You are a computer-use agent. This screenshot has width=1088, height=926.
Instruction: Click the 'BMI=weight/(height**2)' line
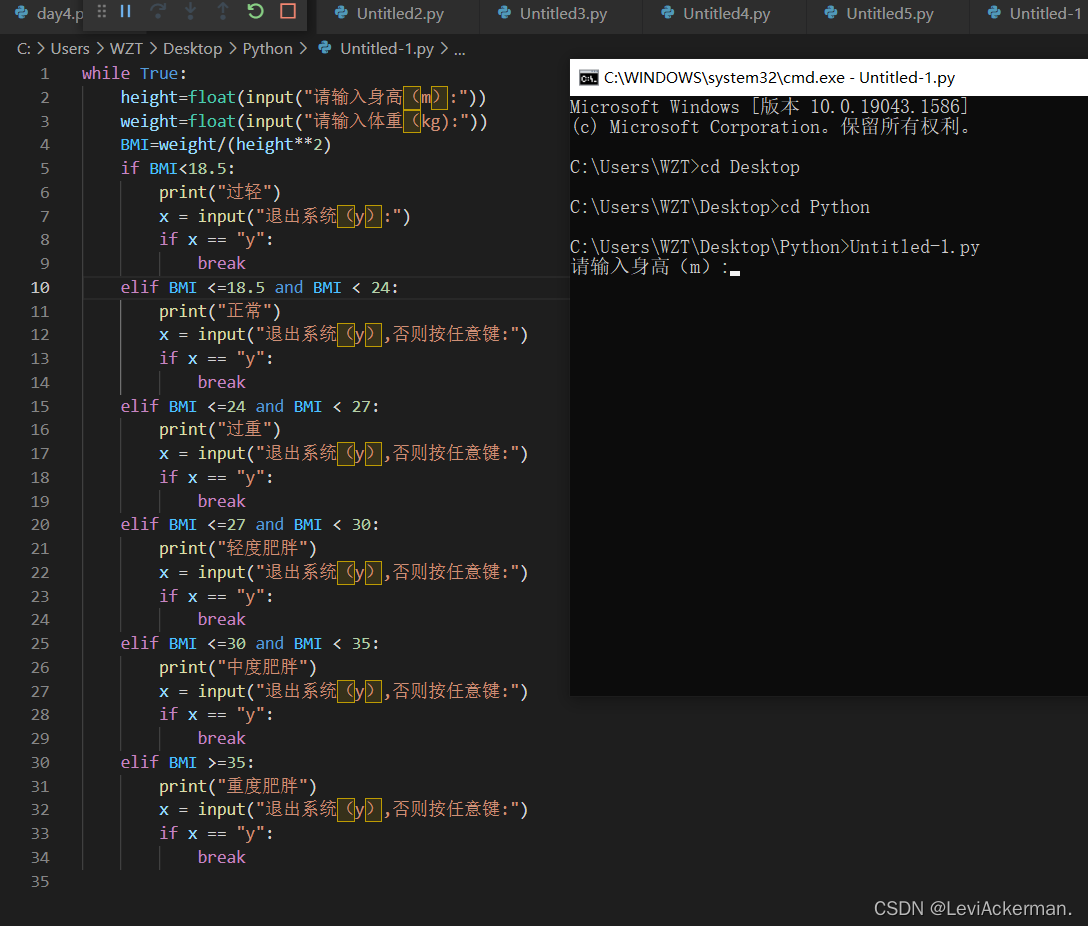click(226, 144)
